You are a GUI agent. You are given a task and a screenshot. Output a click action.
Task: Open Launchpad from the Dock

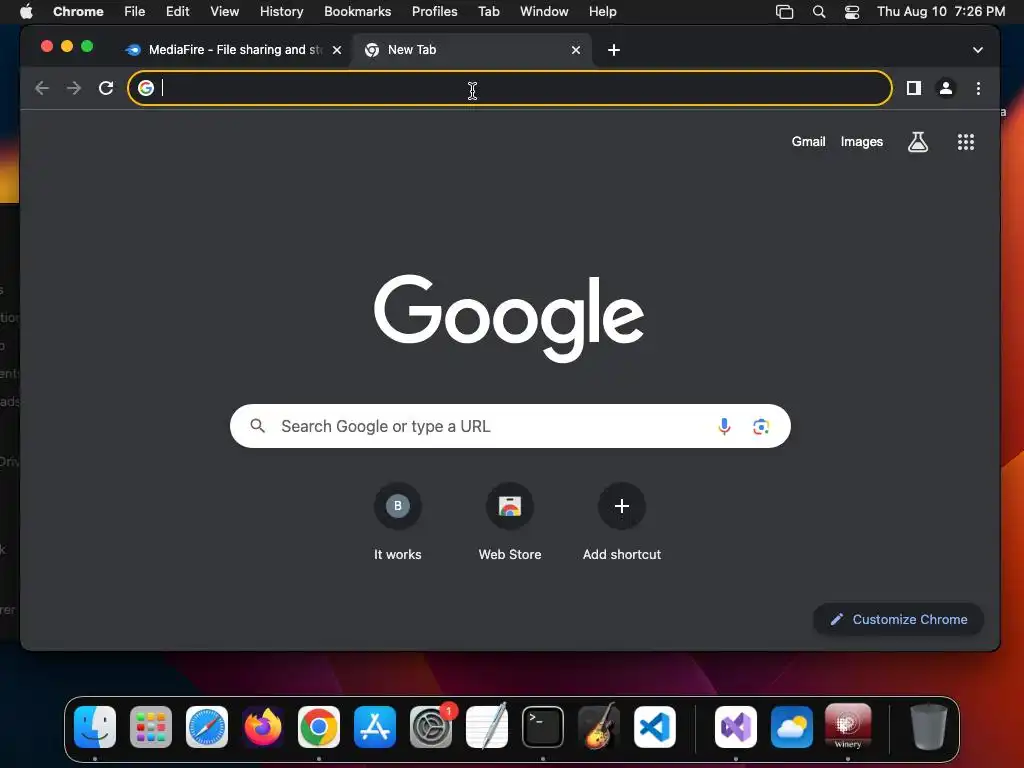[x=151, y=727]
